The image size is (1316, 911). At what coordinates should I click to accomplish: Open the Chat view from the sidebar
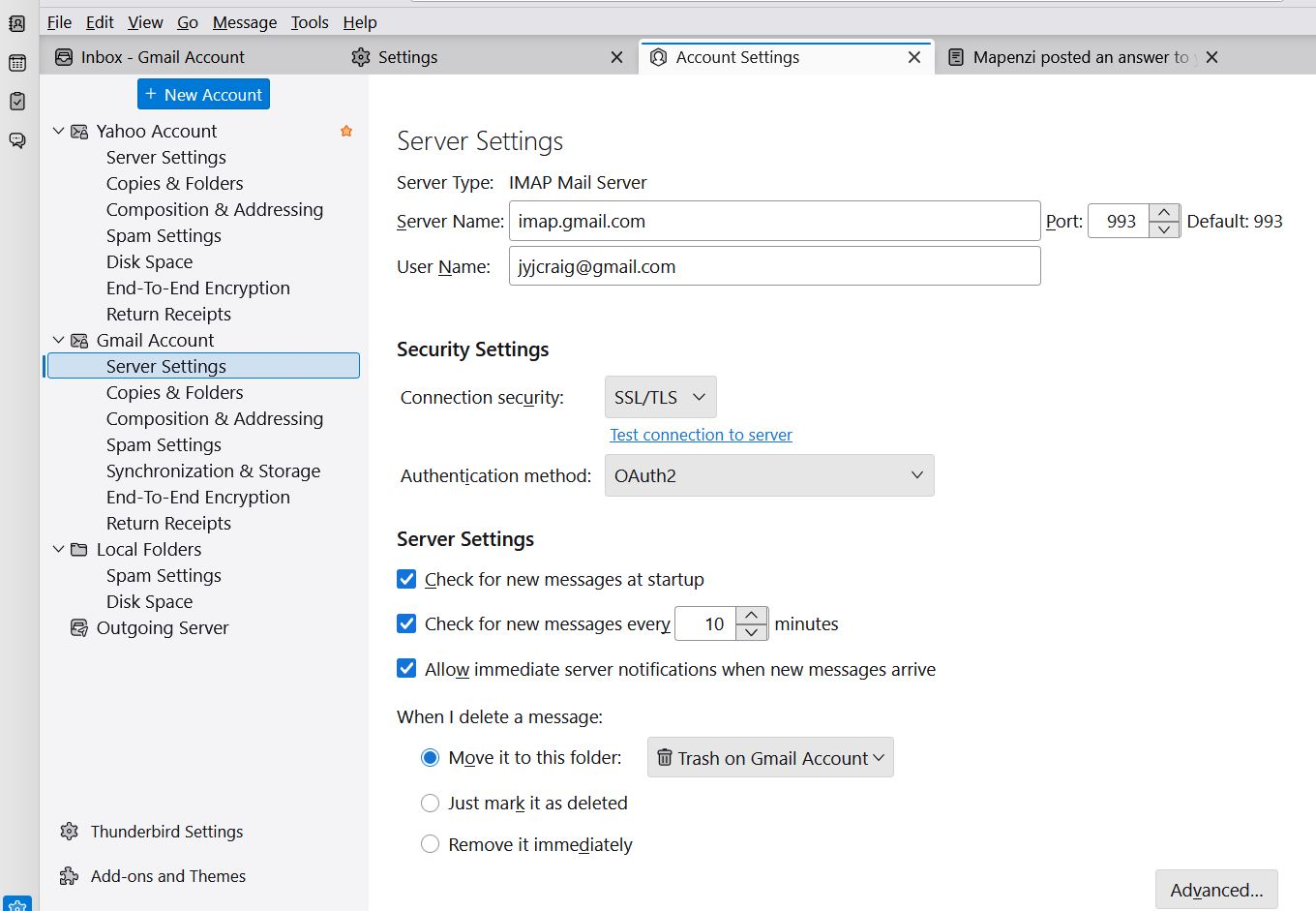click(17, 140)
